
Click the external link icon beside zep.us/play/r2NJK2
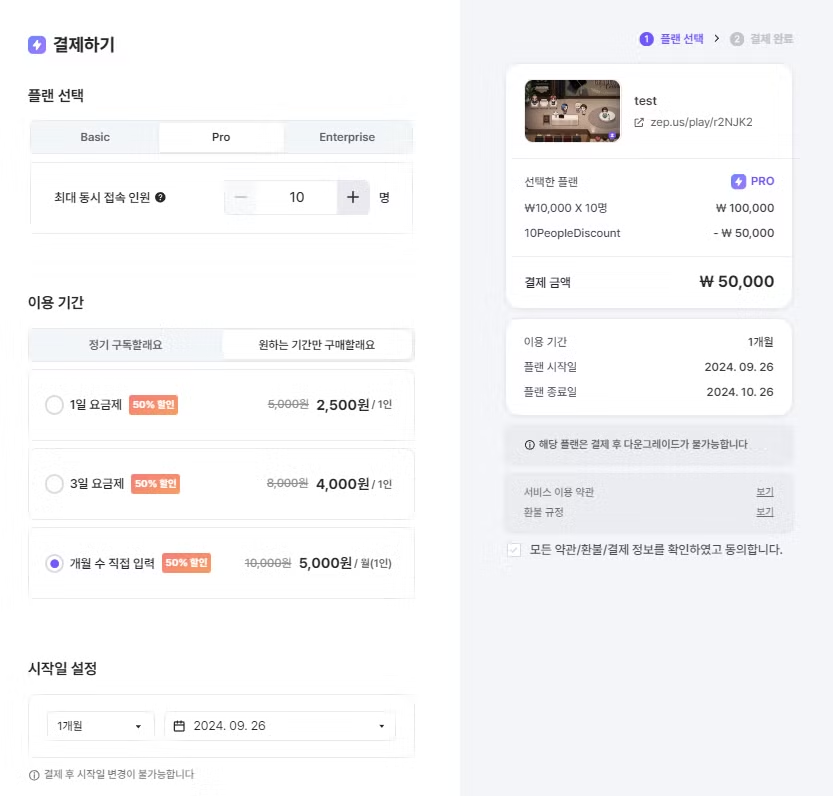(x=639, y=122)
